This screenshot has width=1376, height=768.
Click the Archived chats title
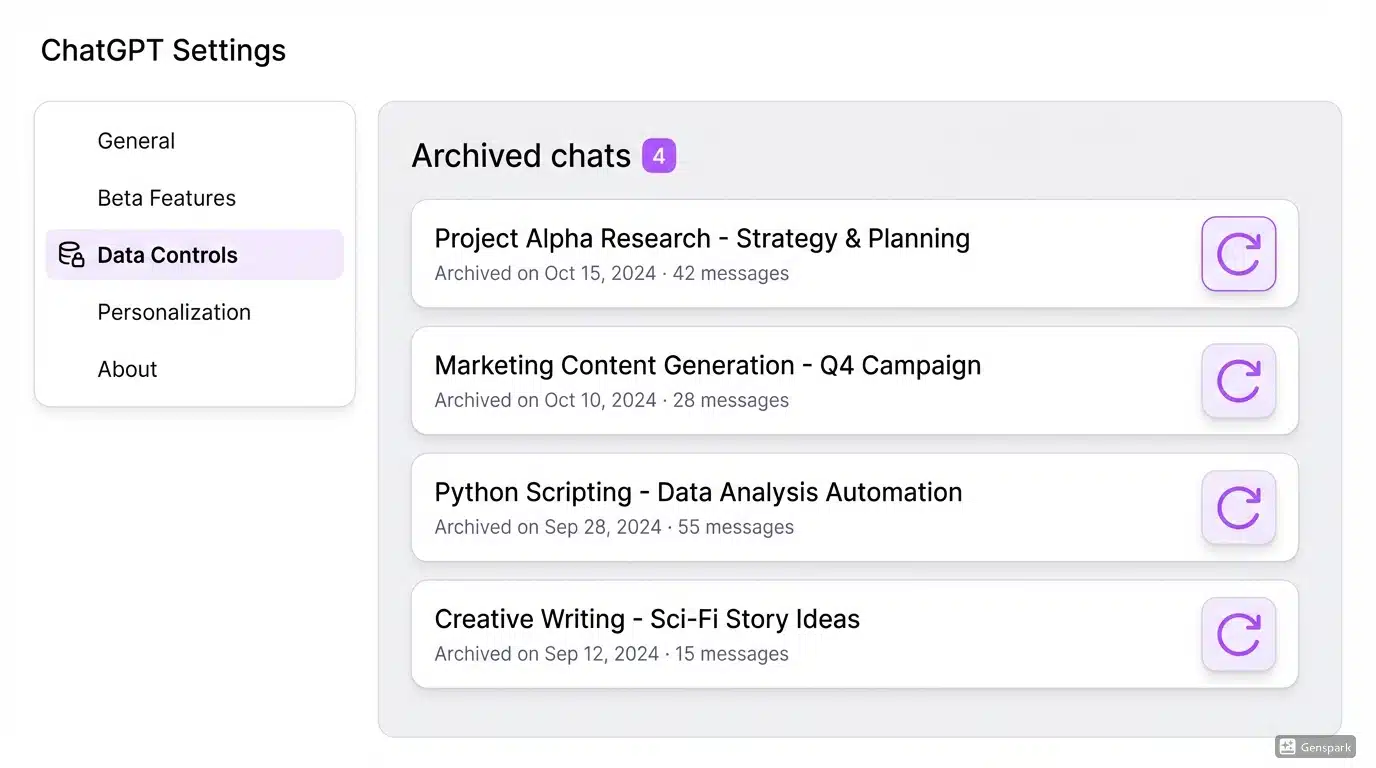click(520, 155)
